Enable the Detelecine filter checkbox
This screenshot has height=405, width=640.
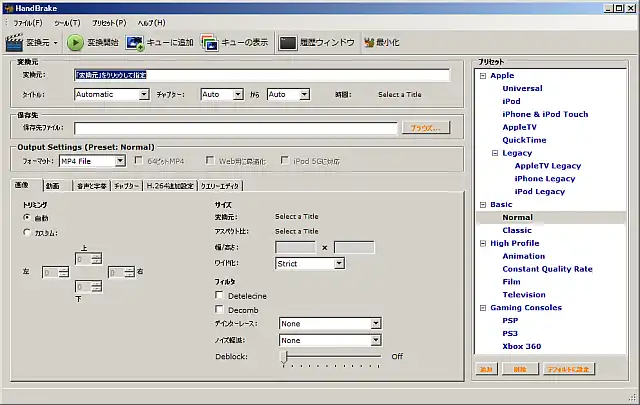219,295
